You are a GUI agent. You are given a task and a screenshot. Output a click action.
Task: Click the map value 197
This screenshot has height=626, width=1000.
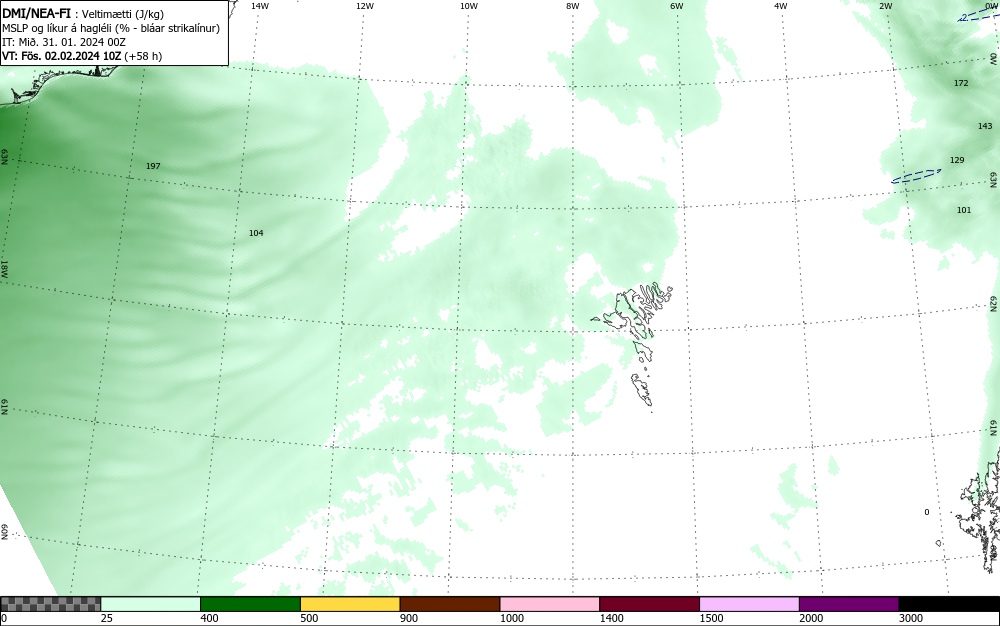pos(153,166)
